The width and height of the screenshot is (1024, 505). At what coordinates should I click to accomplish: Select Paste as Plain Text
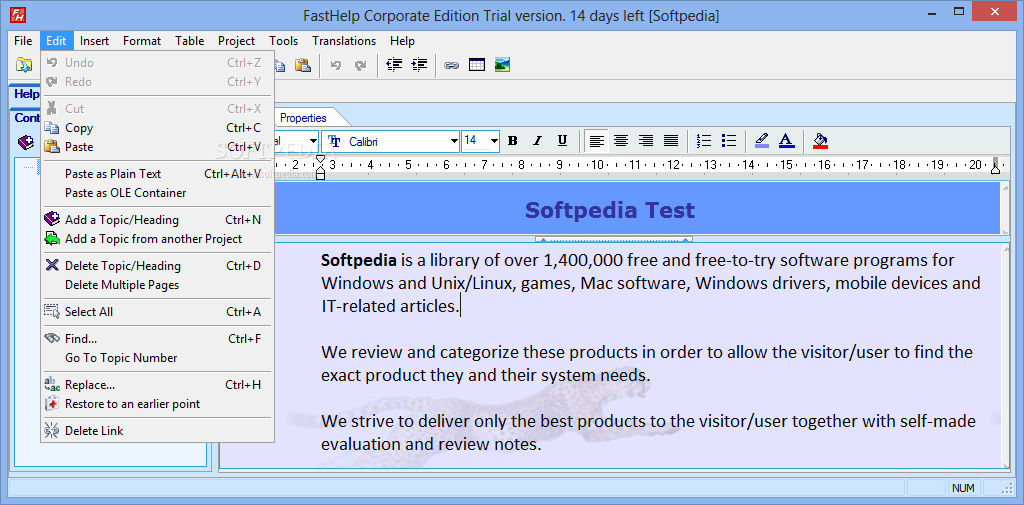point(157,174)
